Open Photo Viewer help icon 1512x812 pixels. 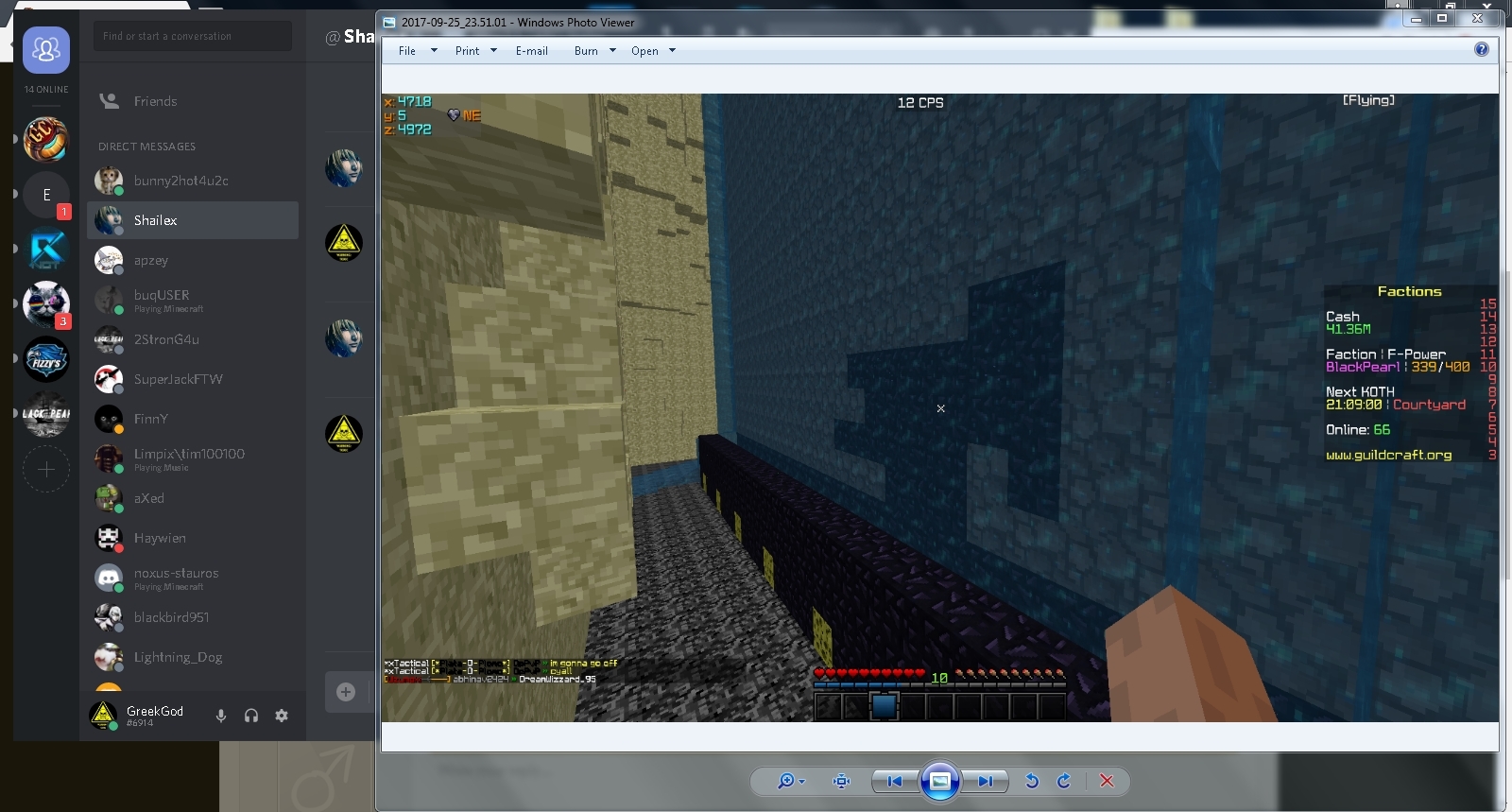(x=1482, y=49)
